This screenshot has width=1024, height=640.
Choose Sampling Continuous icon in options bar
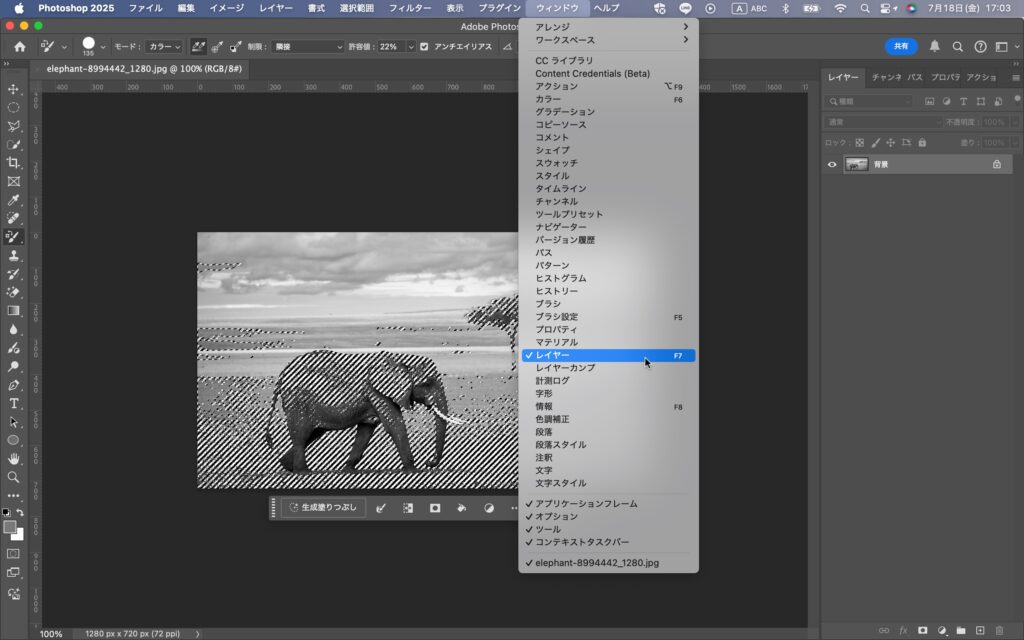(198, 46)
